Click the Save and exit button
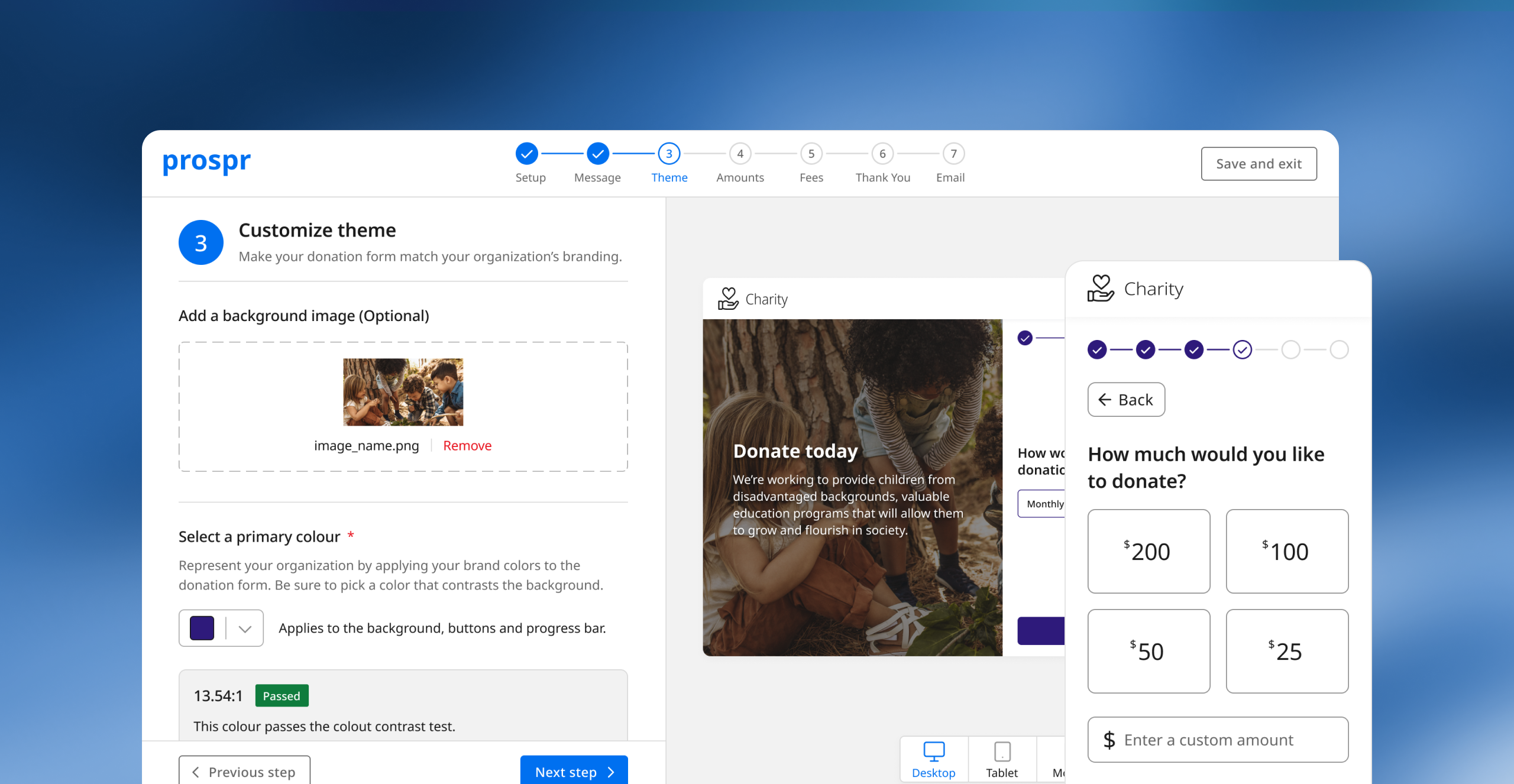 coord(1259,164)
